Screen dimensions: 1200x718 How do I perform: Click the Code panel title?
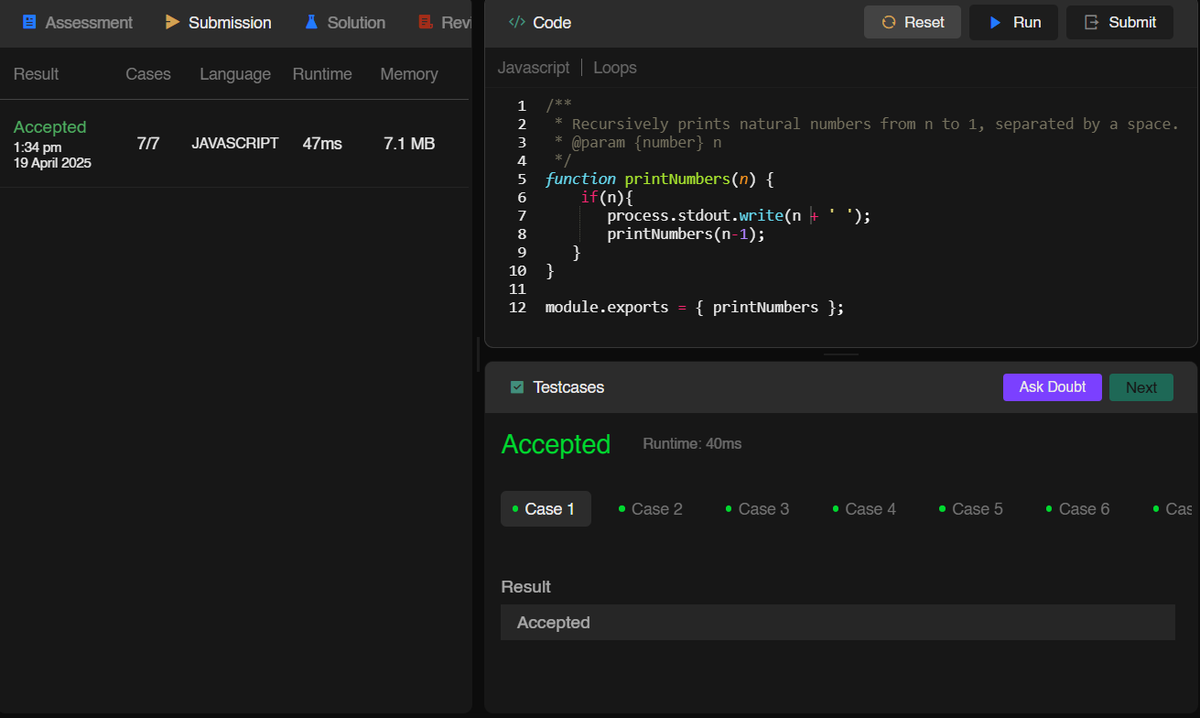tap(552, 22)
